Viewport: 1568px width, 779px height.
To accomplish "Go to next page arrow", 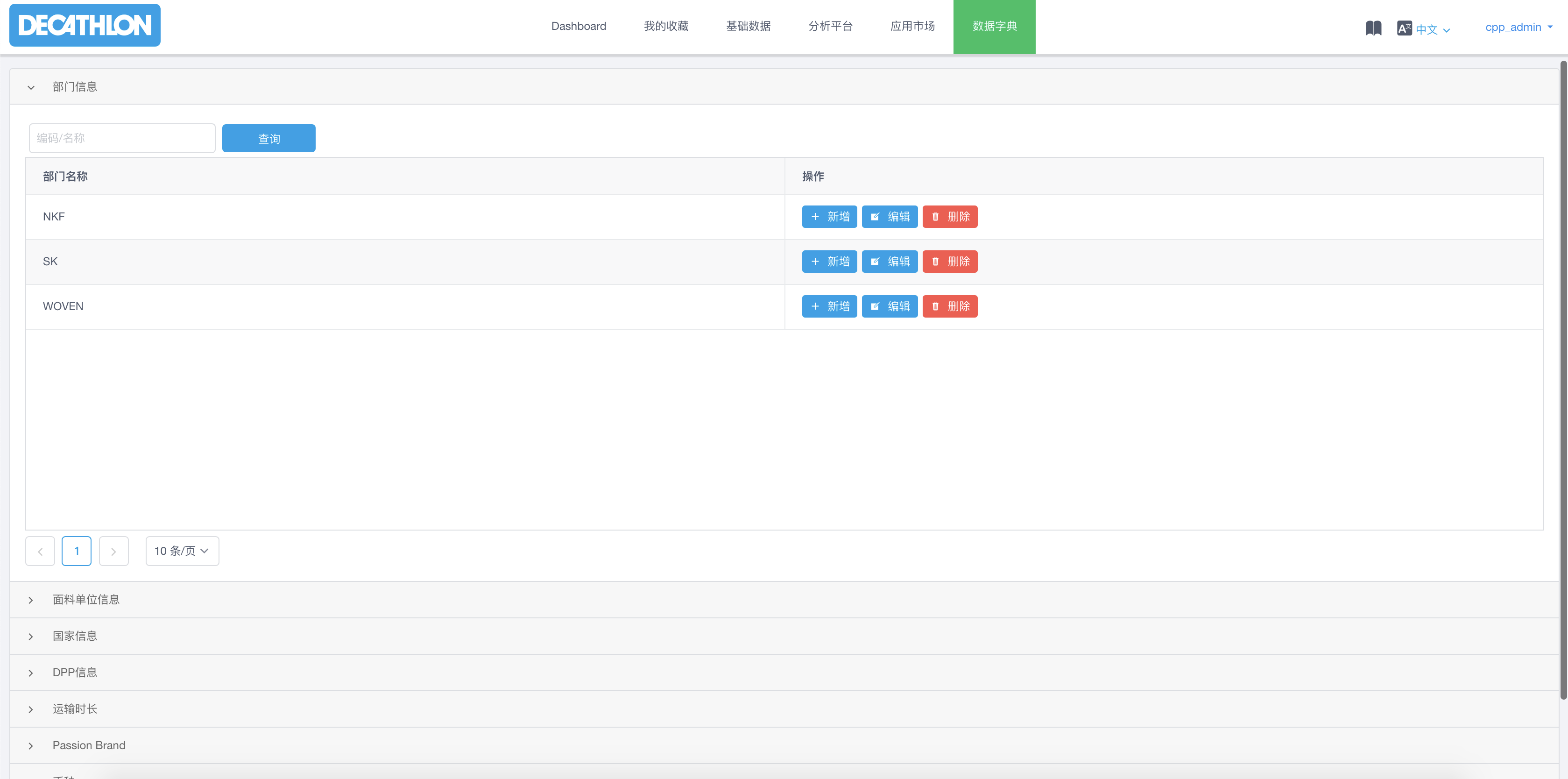I will coord(113,552).
